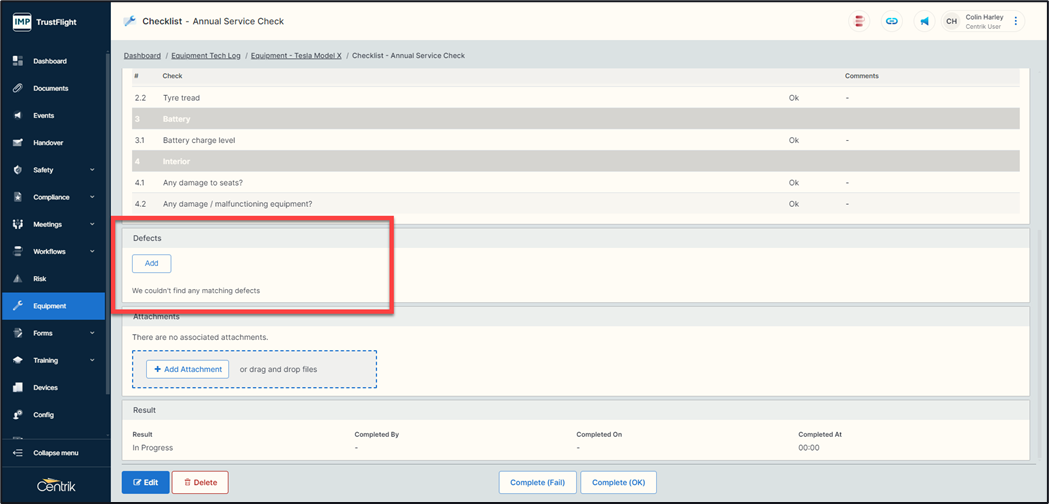
Task: Click Collapse menu at sidebar bottom
Action: tap(55, 453)
